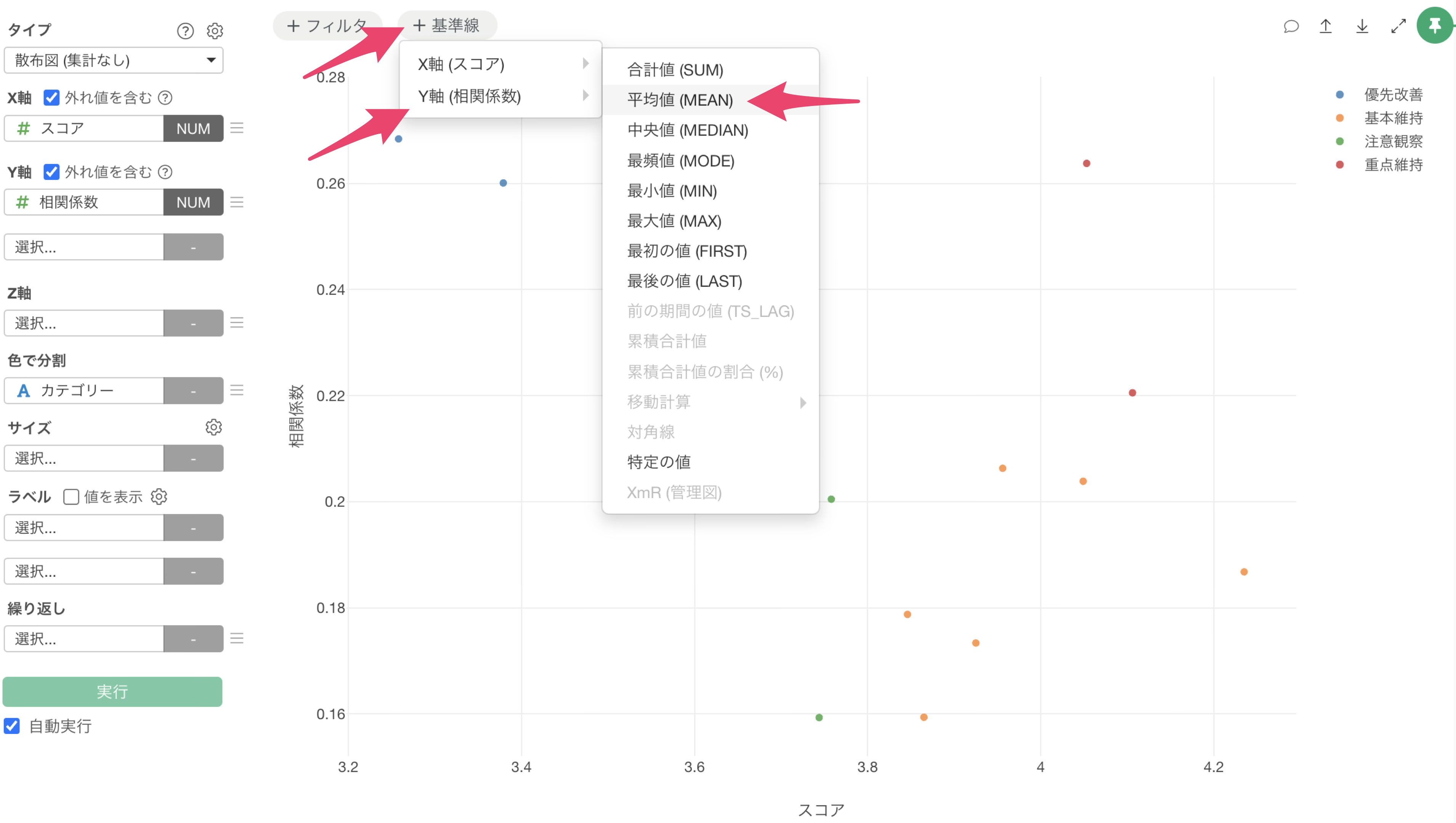
Task: Click the 重点維持 red legend dot
Action: pyautogui.click(x=1339, y=165)
